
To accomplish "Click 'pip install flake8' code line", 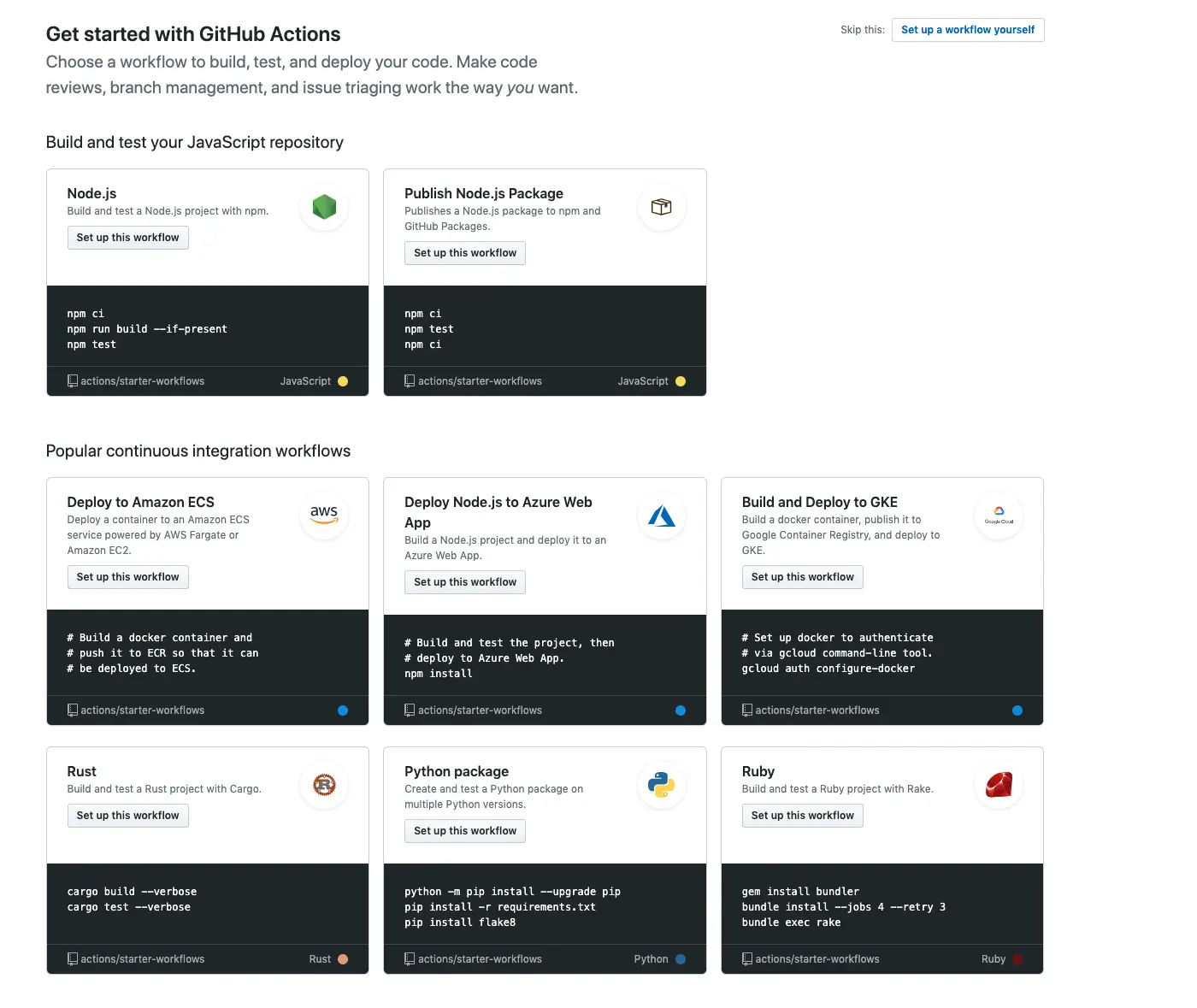I will pos(460,923).
